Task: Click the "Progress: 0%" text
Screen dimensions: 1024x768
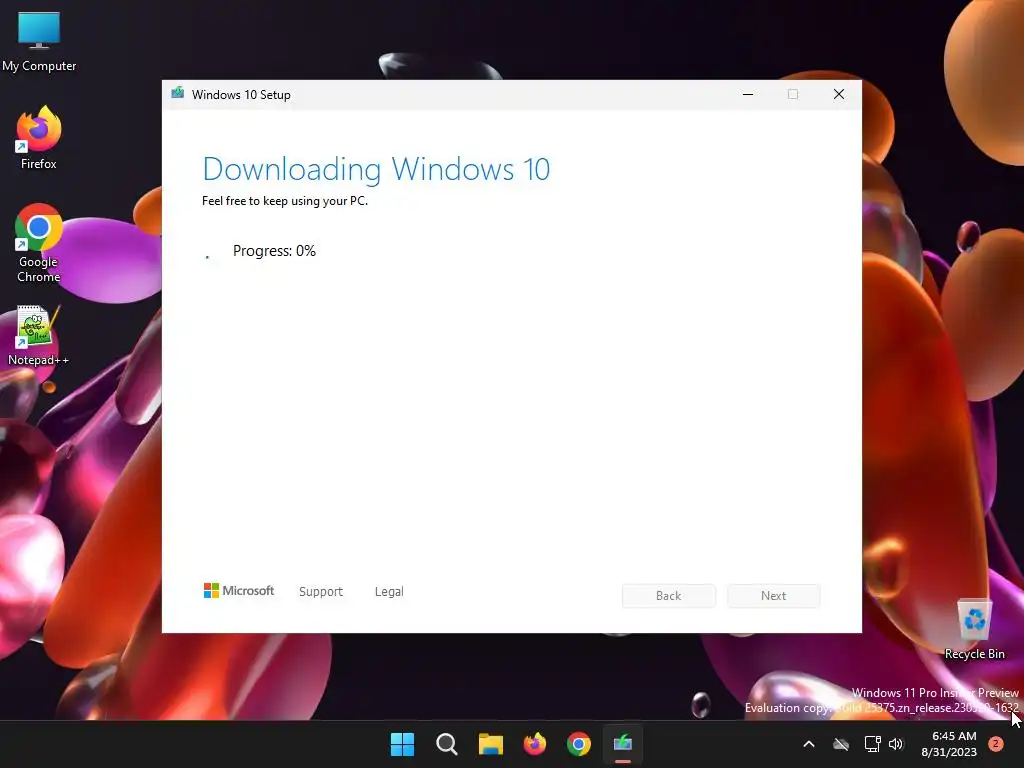Action: pyautogui.click(x=274, y=251)
